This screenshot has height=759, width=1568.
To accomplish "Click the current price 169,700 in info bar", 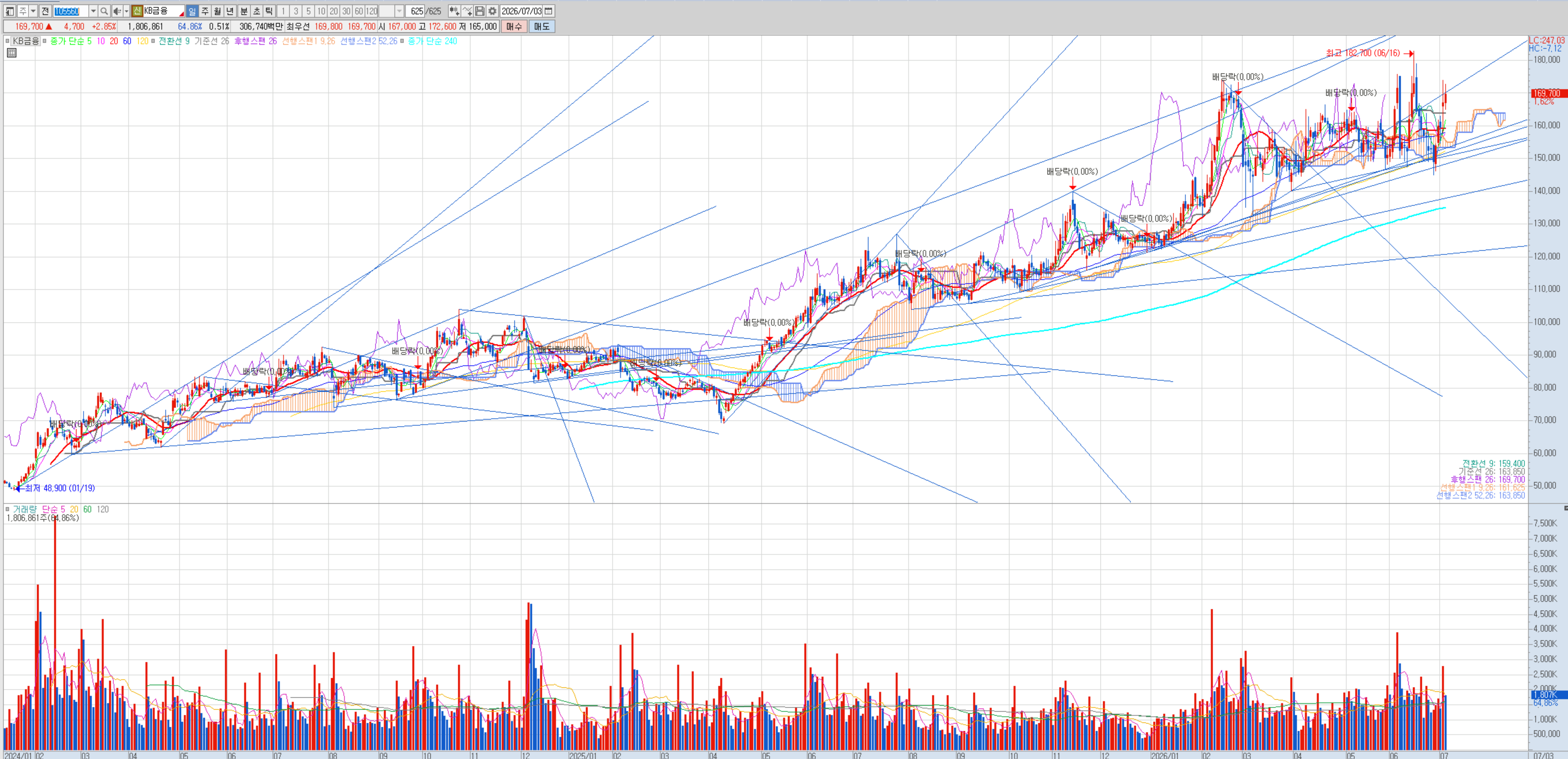I will click(x=29, y=26).
